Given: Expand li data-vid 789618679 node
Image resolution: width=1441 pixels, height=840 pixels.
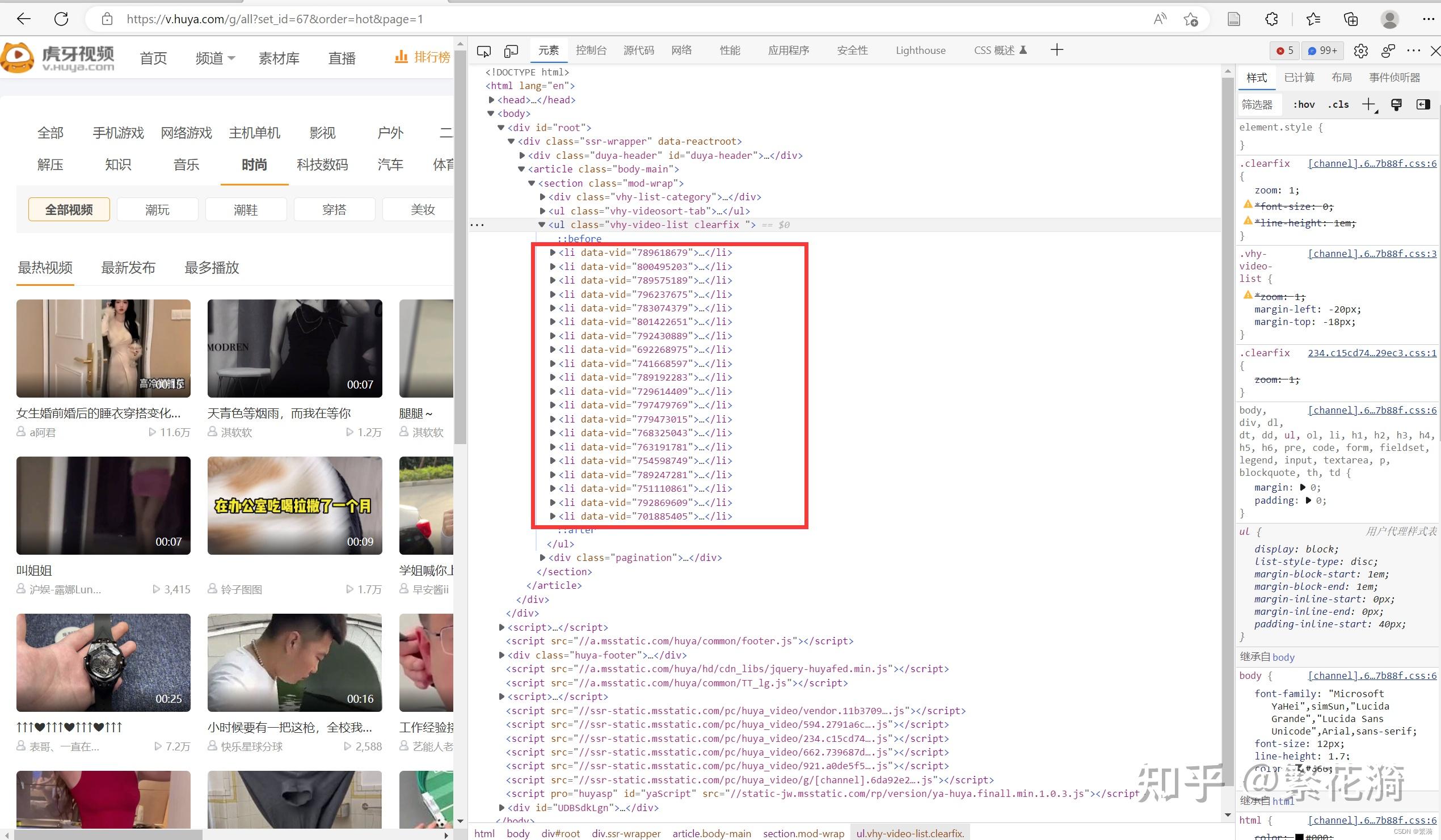Looking at the screenshot, I should (x=553, y=252).
